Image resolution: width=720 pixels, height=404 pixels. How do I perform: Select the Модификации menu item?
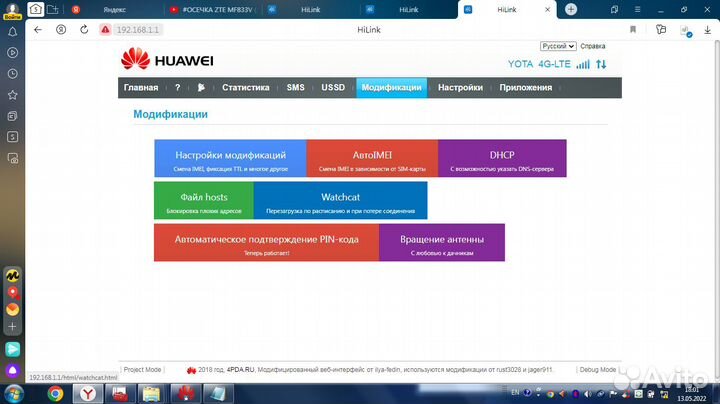(391, 88)
